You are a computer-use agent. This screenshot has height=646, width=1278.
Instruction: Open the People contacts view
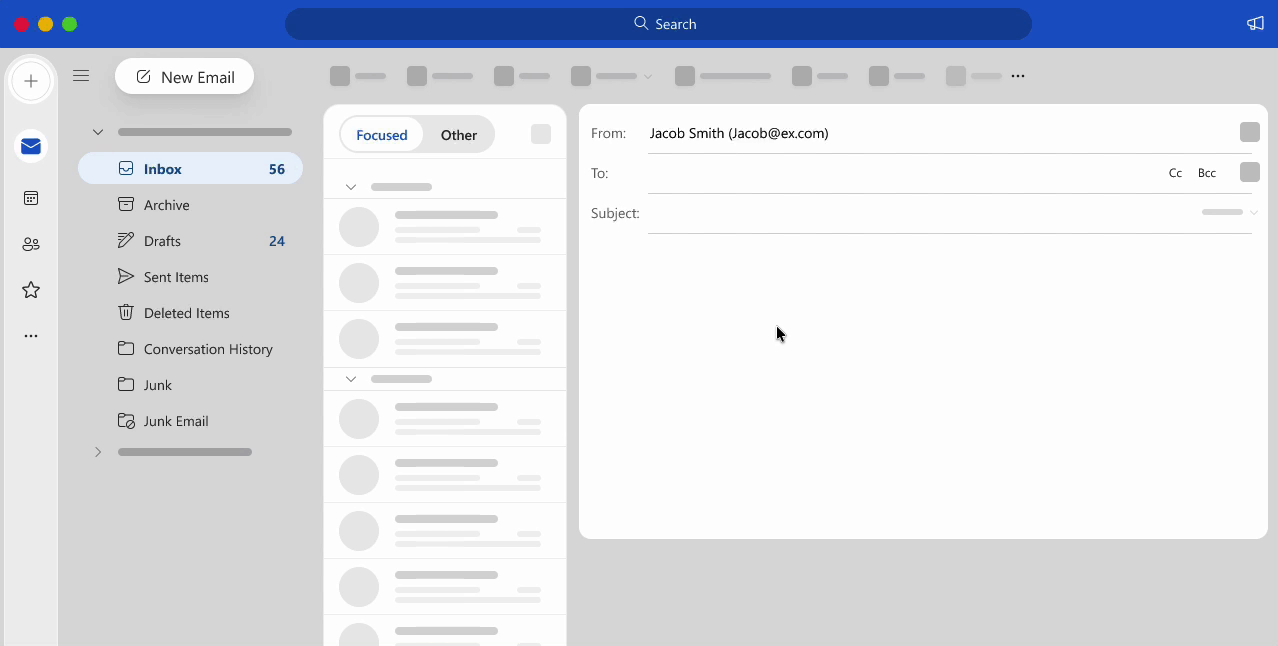[31, 244]
